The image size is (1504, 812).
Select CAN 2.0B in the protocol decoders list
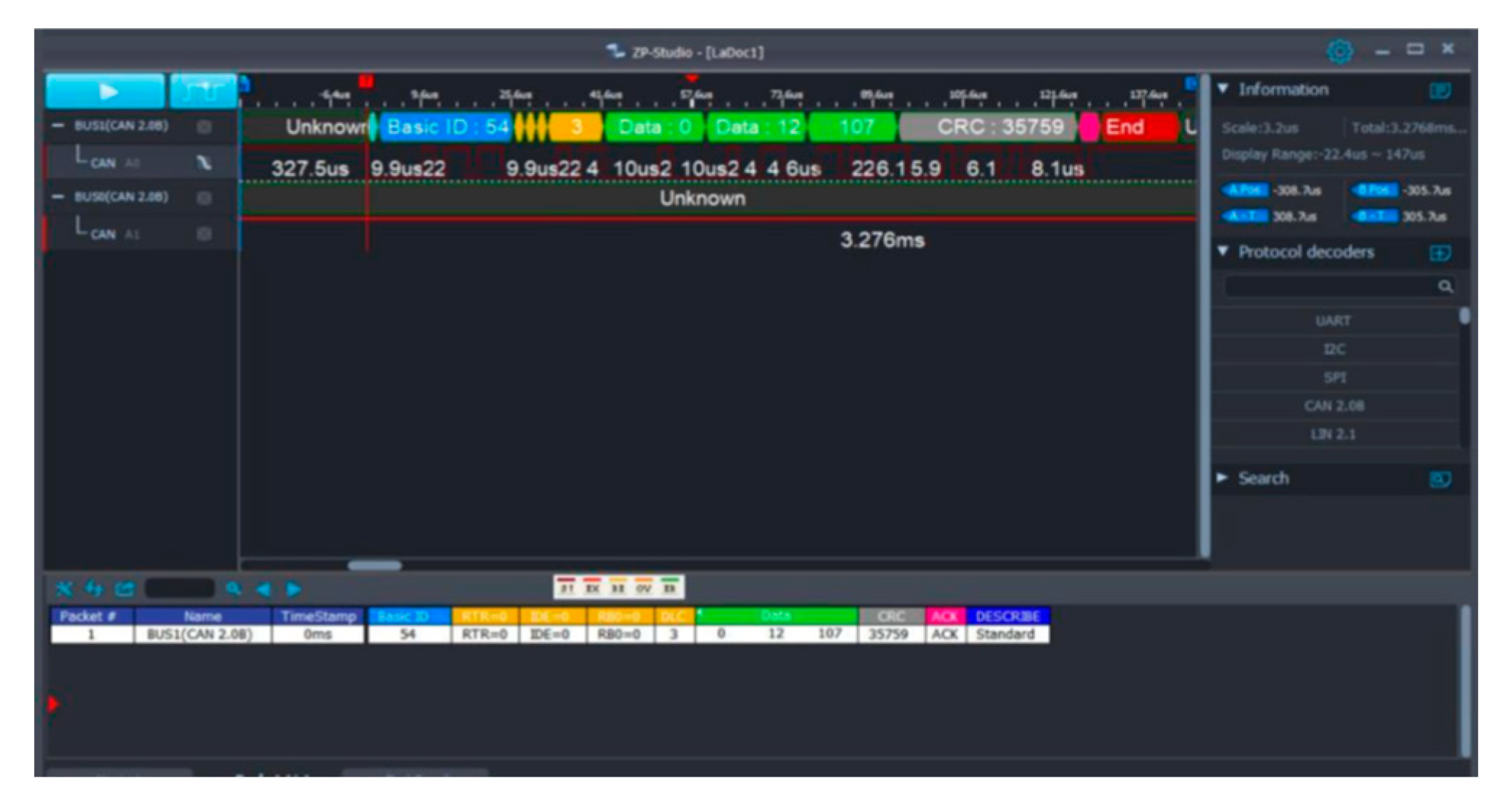coord(1332,406)
